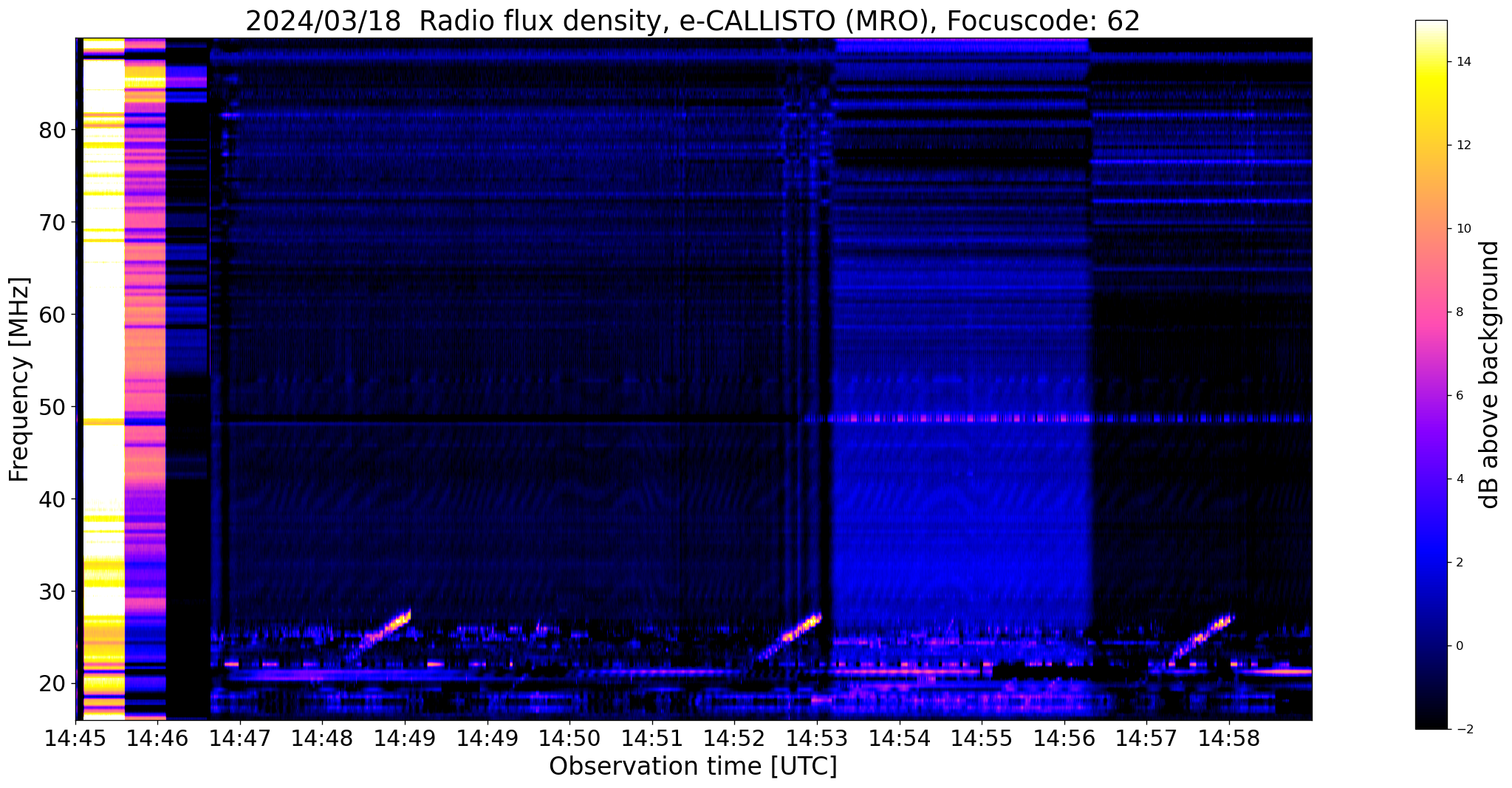
Task: Click the 'dB above background' colorbar label
Action: tap(1491, 374)
